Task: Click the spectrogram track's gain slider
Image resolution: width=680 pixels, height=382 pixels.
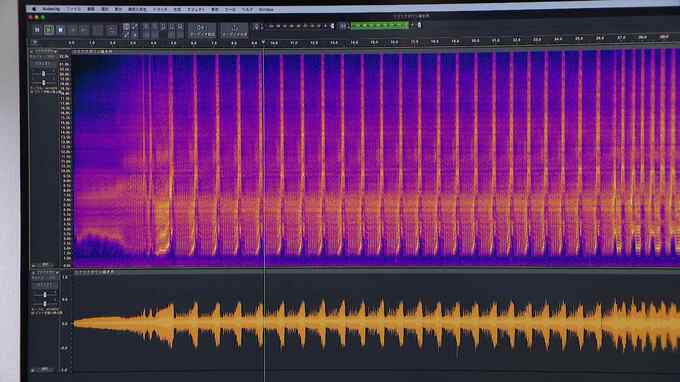Action: pyautogui.click(x=43, y=75)
